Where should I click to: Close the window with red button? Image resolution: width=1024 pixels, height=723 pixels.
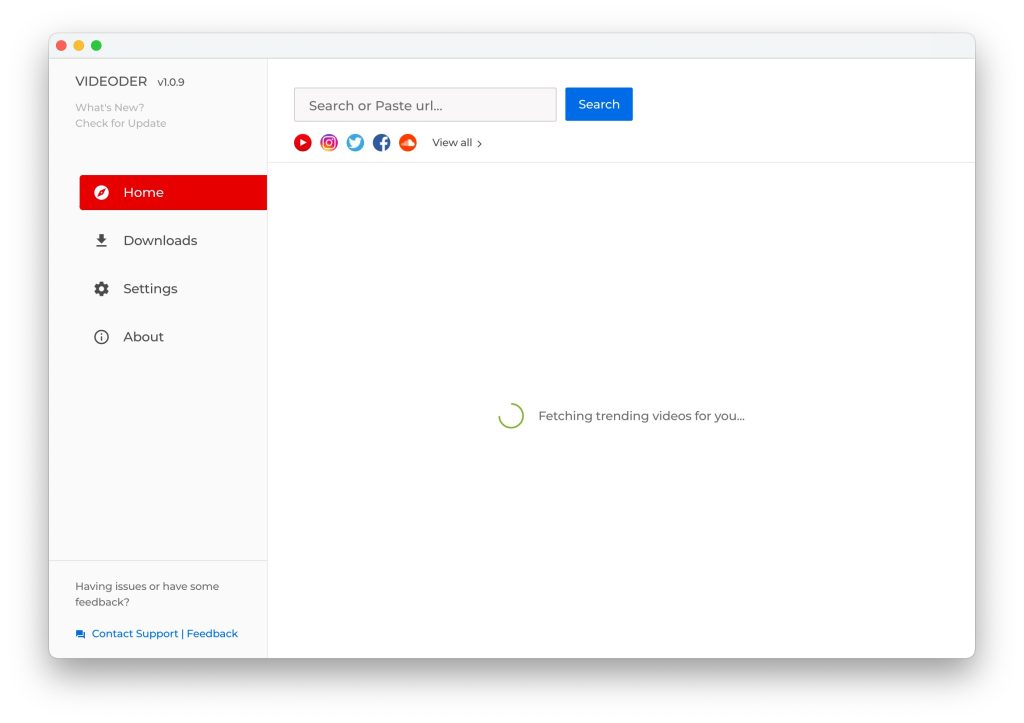61,45
